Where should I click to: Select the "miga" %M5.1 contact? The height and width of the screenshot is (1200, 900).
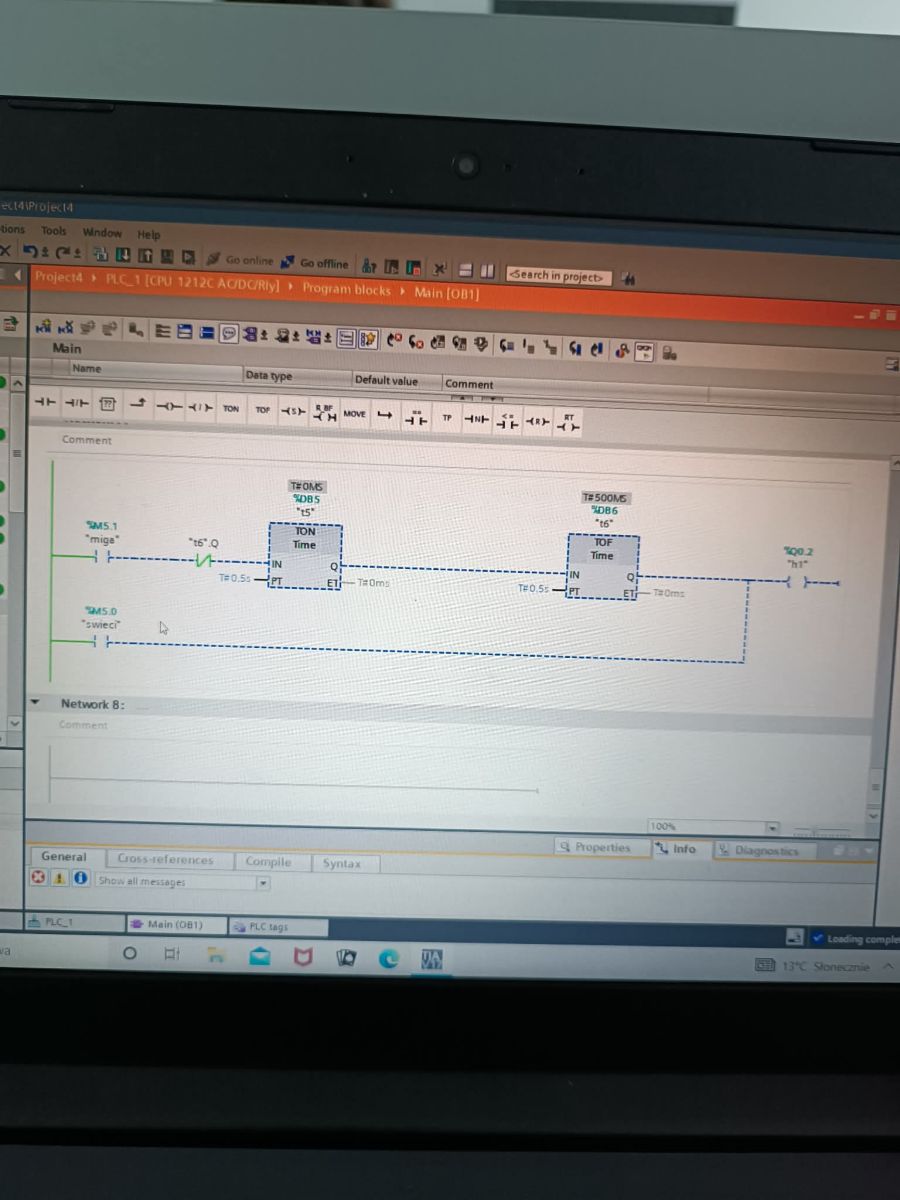pos(102,557)
